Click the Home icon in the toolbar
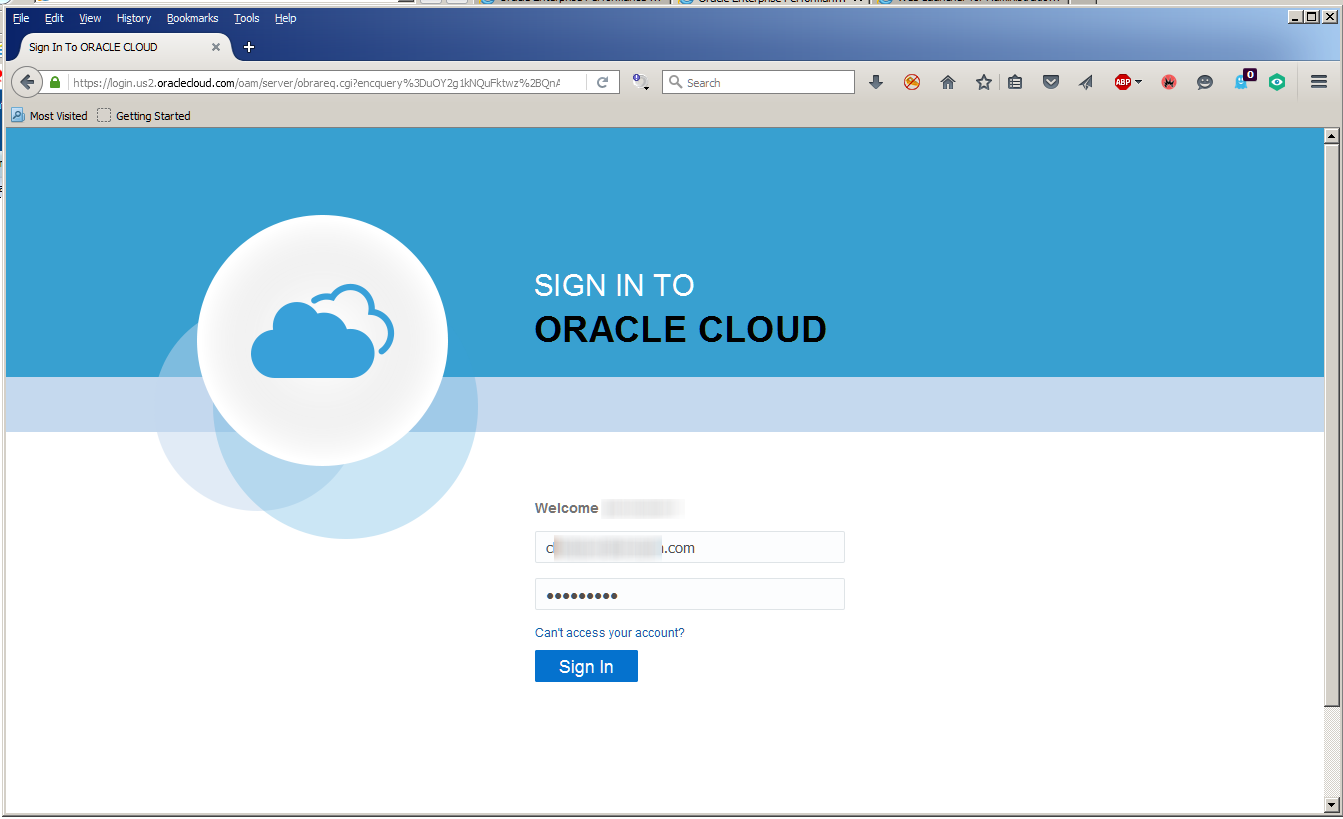Image resolution: width=1343 pixels, height=819 pixels. [948, 83]
